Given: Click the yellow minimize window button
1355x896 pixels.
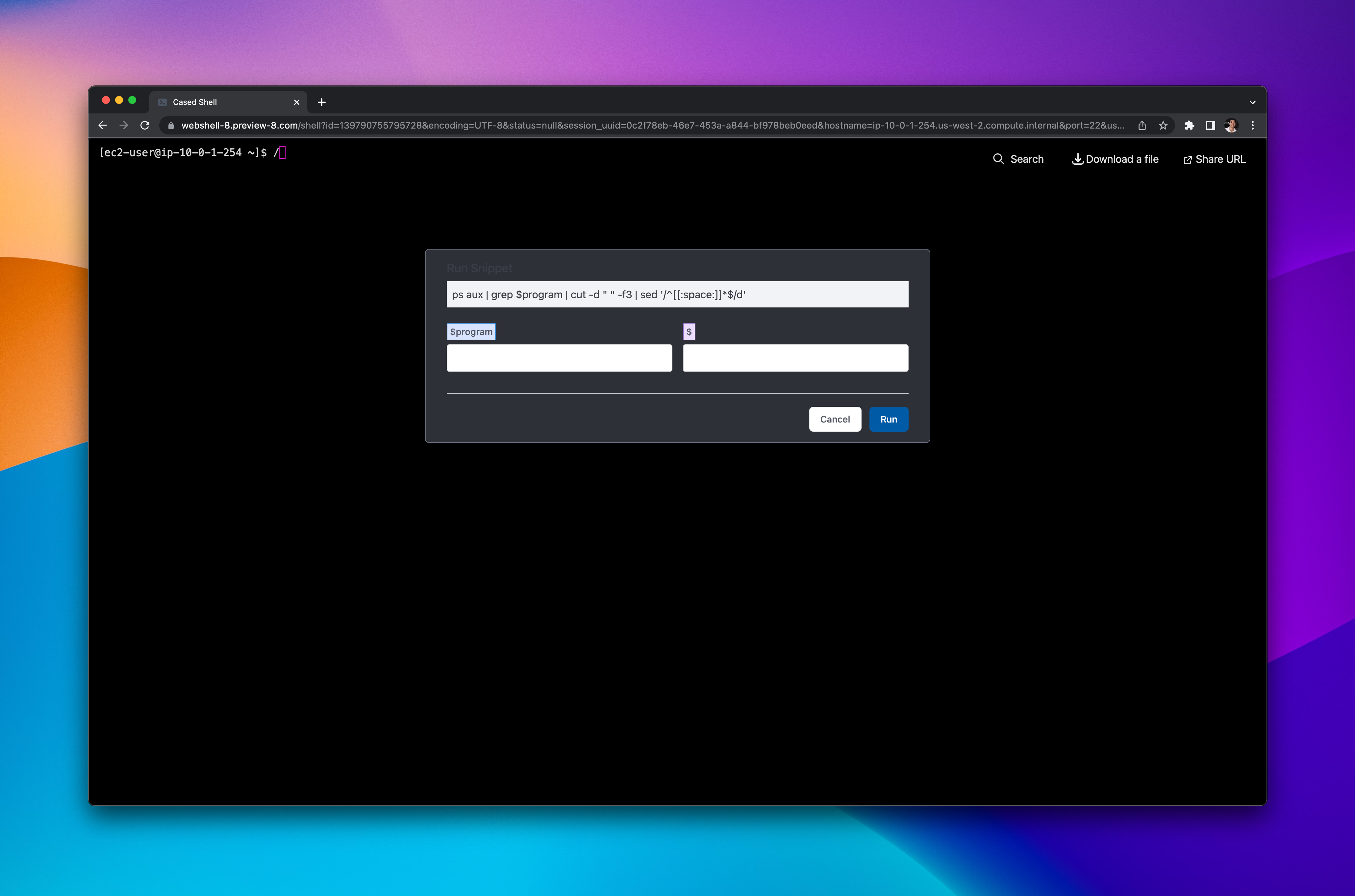Looking at the screenshot, I should [119, 100].
